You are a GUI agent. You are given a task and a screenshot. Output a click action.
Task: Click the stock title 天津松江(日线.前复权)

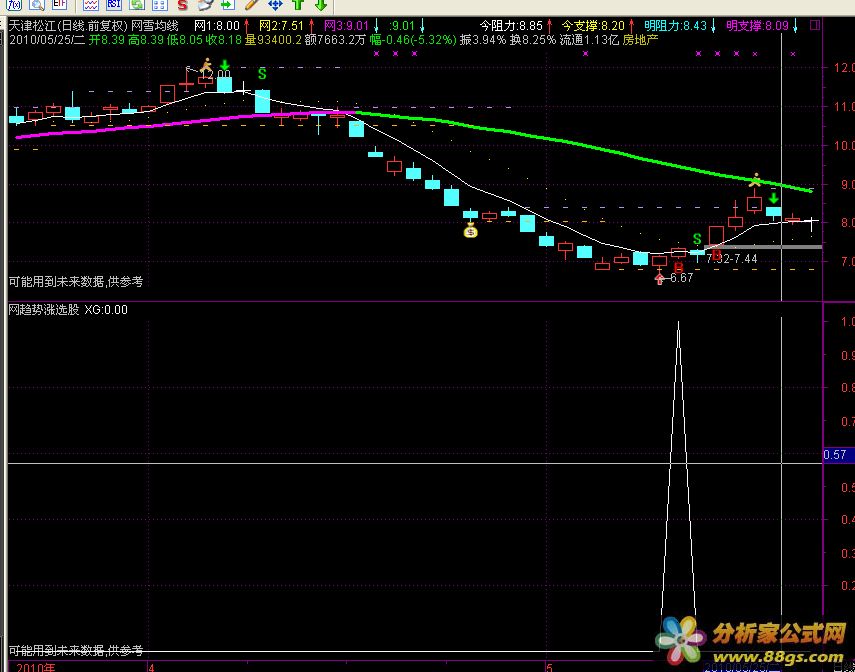[68, 26]
